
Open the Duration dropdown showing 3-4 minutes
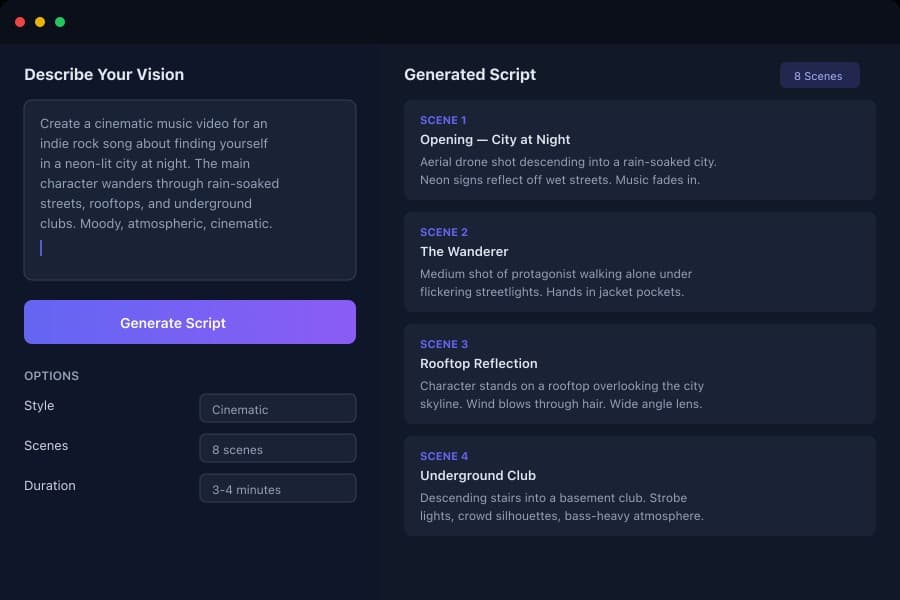point(277,488)
